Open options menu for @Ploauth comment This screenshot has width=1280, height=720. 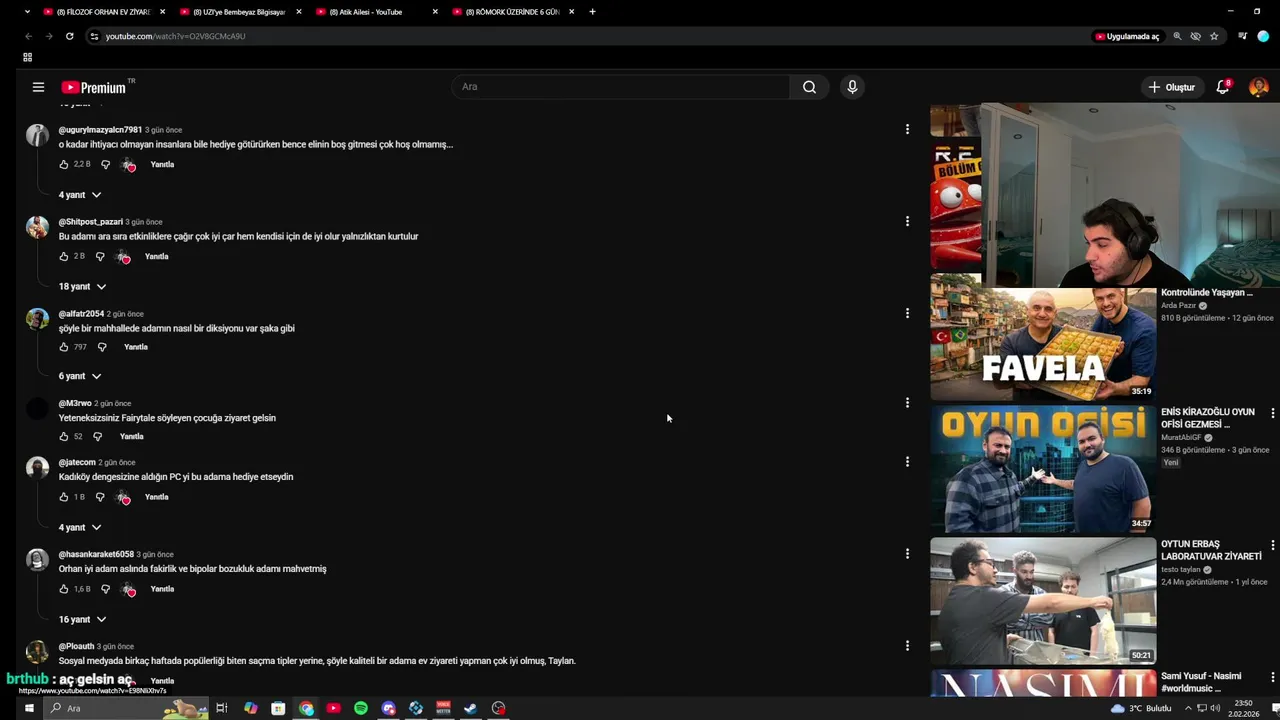[907, 645]
